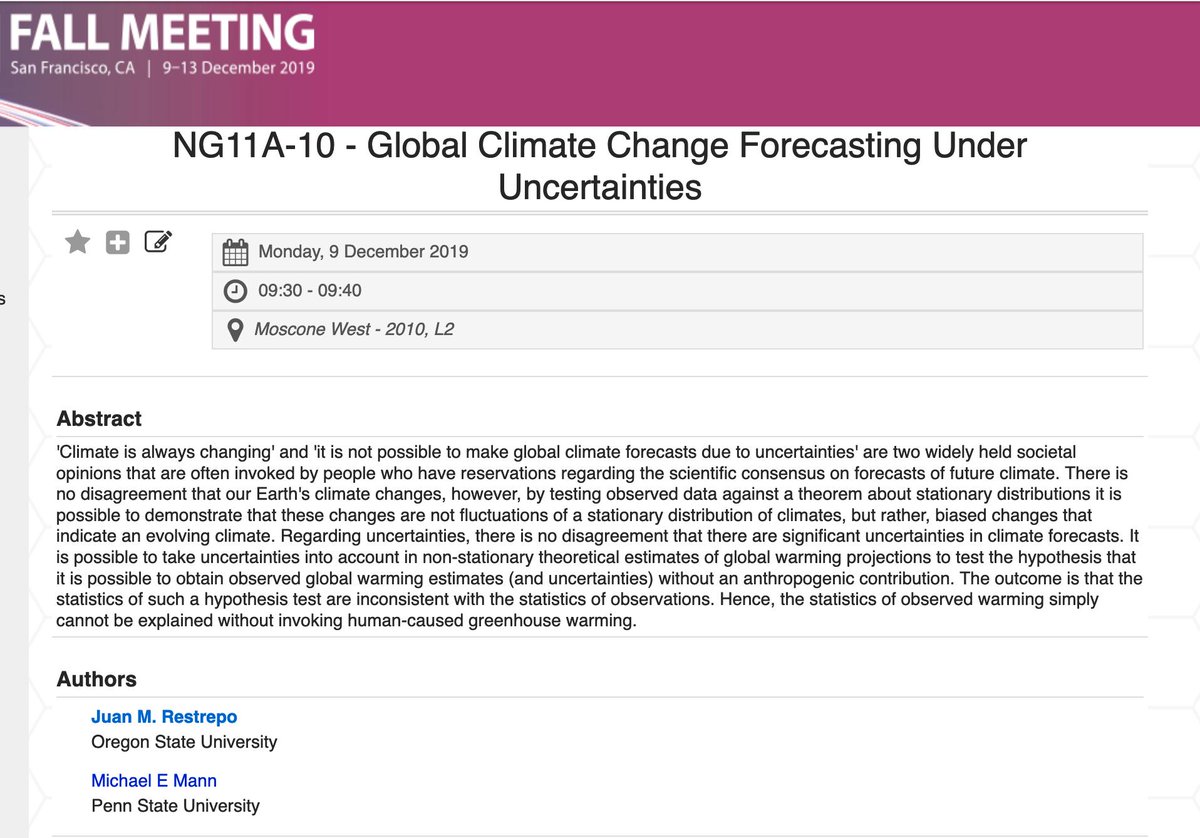Click the San Francisco, CA banner subtitle
This screenshot has width=1200, height=838.
(x=72, y=69)
